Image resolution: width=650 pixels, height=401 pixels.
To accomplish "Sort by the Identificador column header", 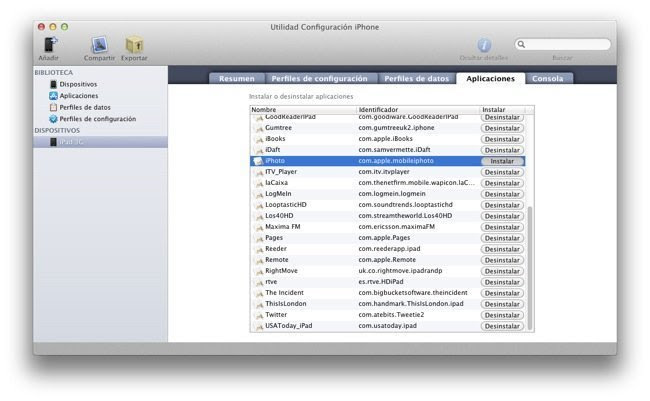I will [417, 109].
